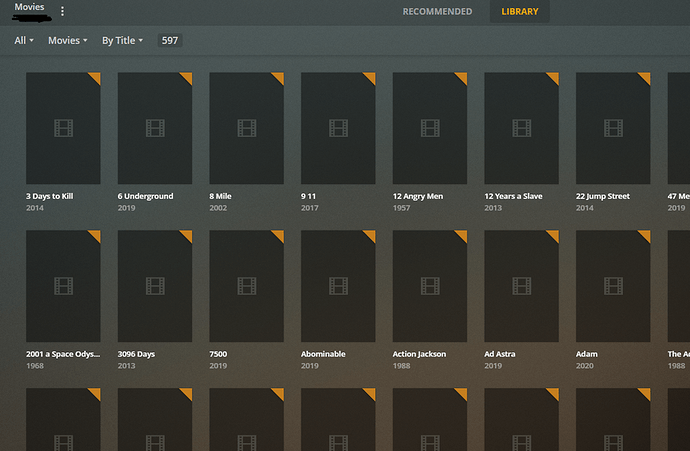The width and height of the screenshot is (690, 451).
Task: Click the unwatched corner flag on 3 Days to Kill
Action: 96,77
